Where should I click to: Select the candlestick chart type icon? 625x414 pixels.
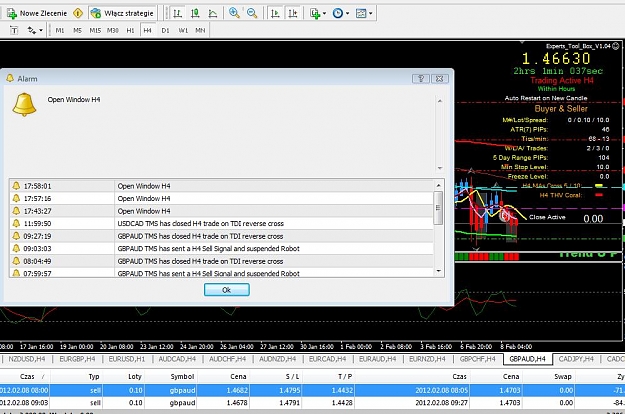195,13
